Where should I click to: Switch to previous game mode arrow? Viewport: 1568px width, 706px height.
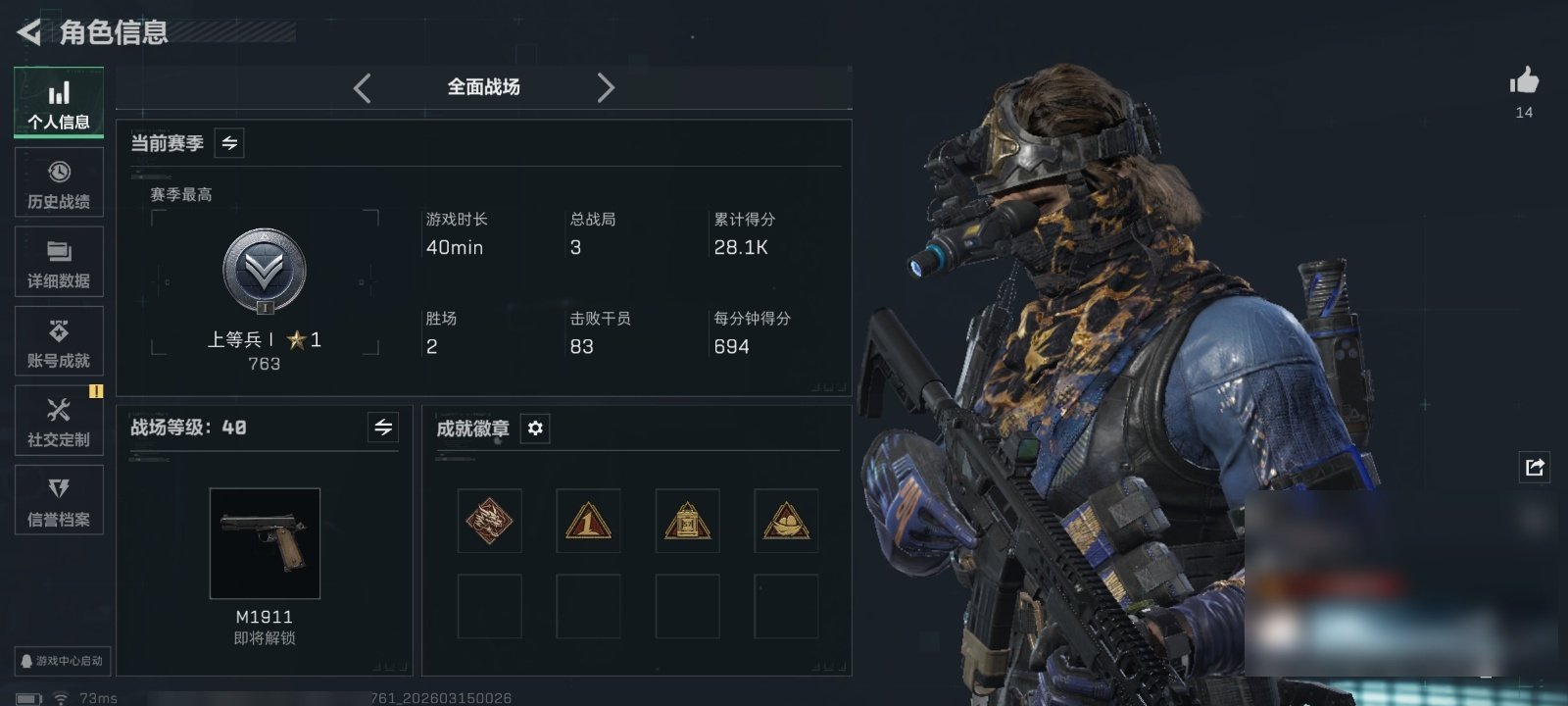[x=362, y=88]
